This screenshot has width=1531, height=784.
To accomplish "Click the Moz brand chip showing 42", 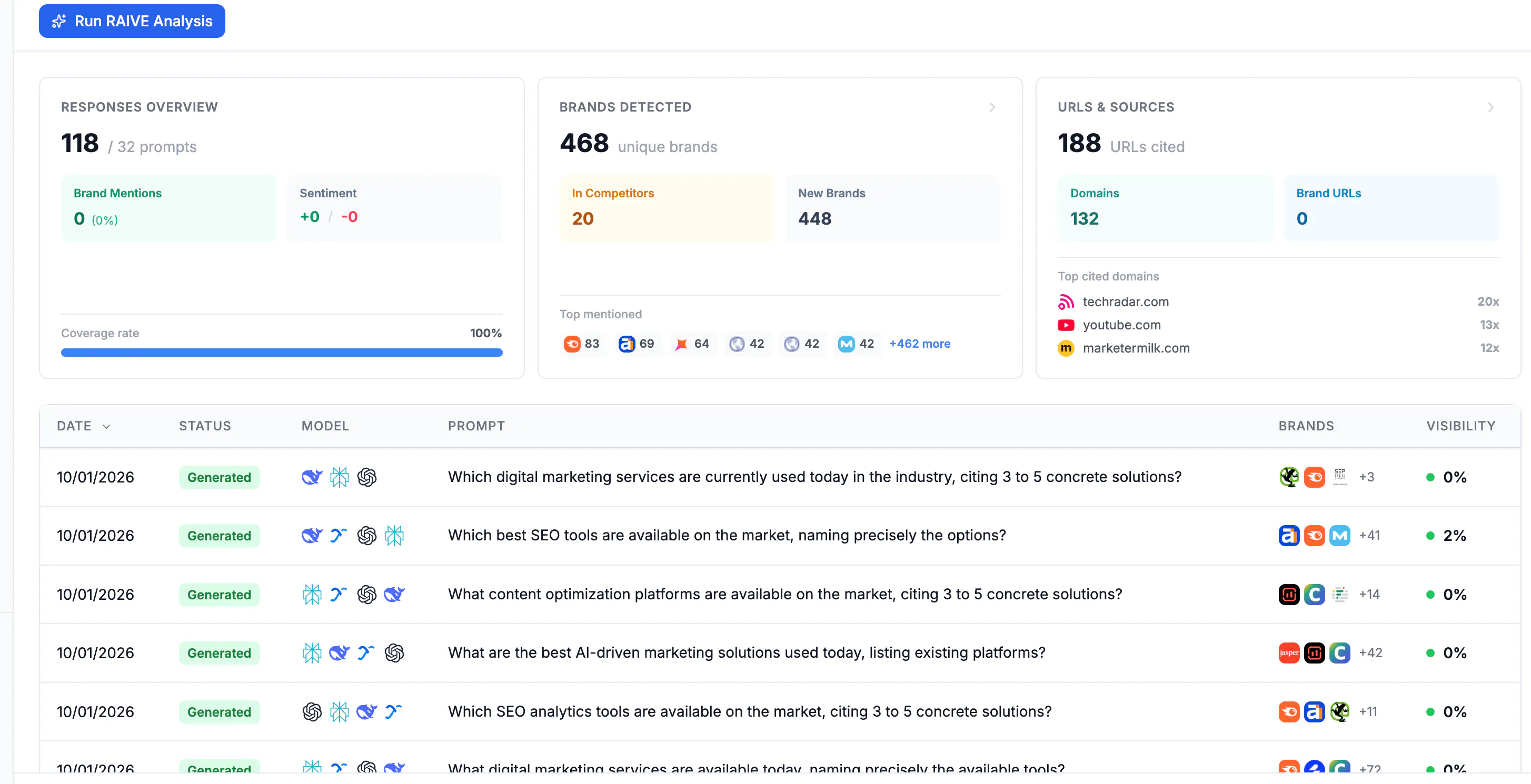I will [x=856, y=344].
